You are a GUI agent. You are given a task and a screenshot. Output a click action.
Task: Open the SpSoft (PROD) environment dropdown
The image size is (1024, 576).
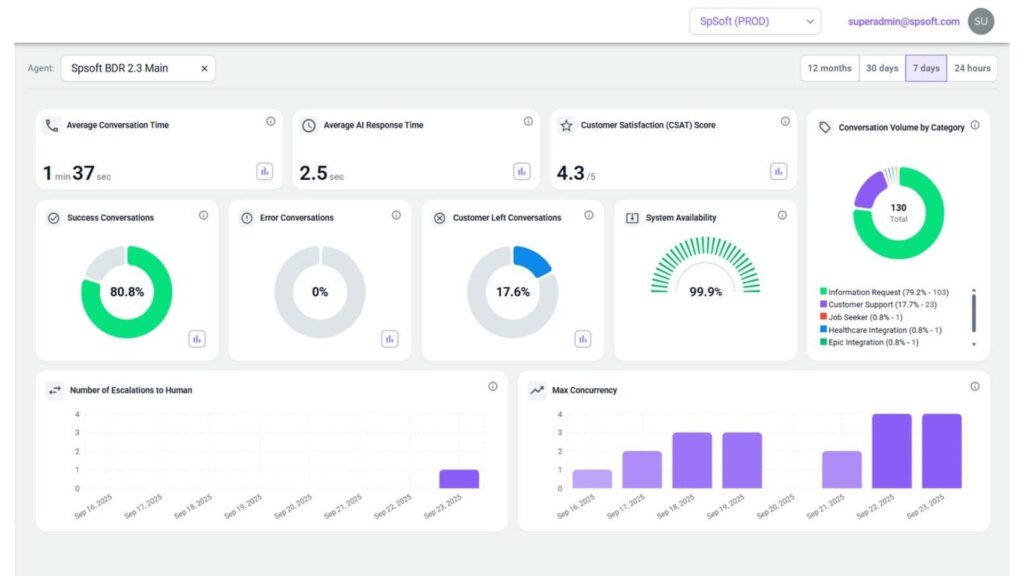tap(754, 21)
